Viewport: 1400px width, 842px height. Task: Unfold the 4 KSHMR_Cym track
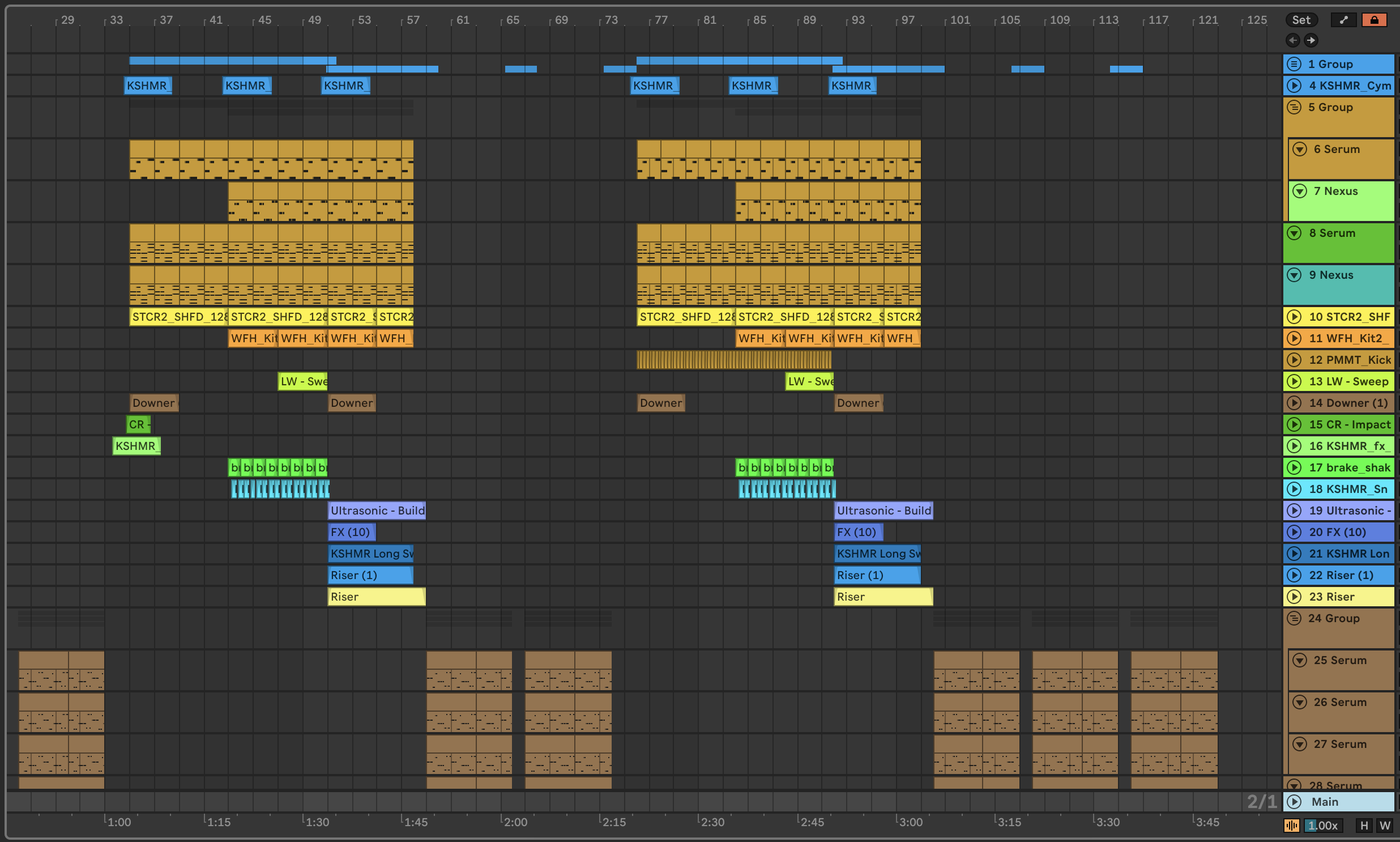tap(1294, 86)
